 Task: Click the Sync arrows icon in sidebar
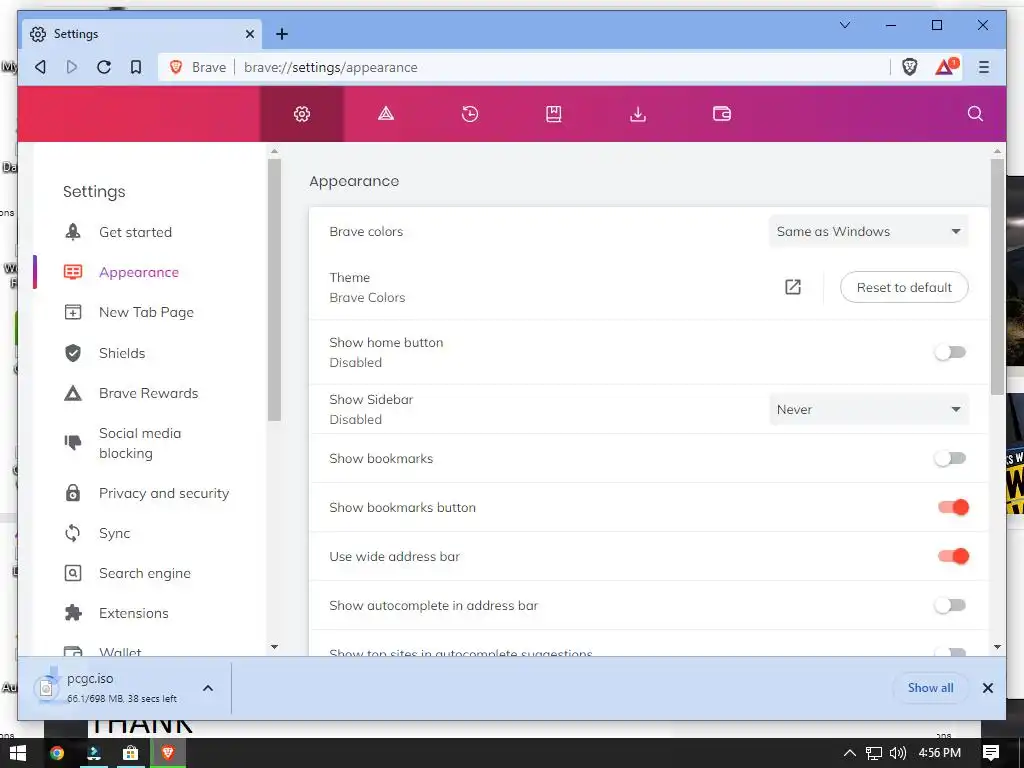coord(72,533)
